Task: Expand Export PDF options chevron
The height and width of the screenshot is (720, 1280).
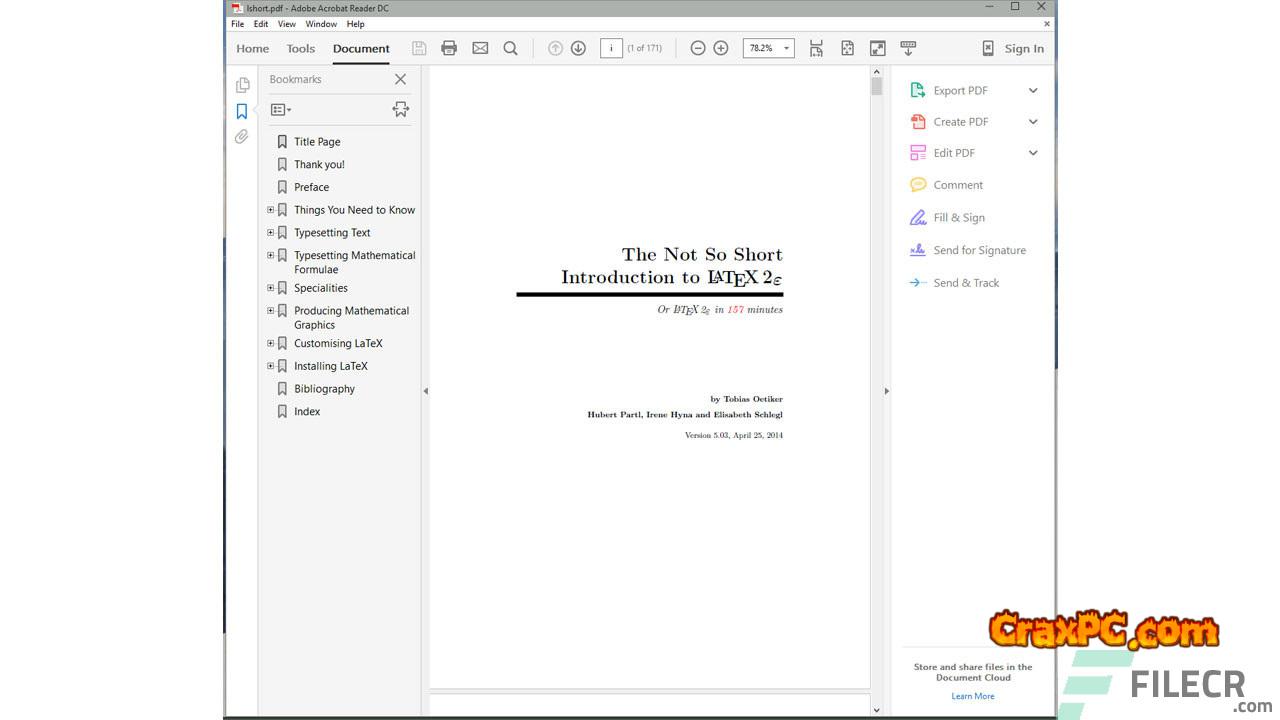Action: pyautogui.click(x=1033, y=90)
